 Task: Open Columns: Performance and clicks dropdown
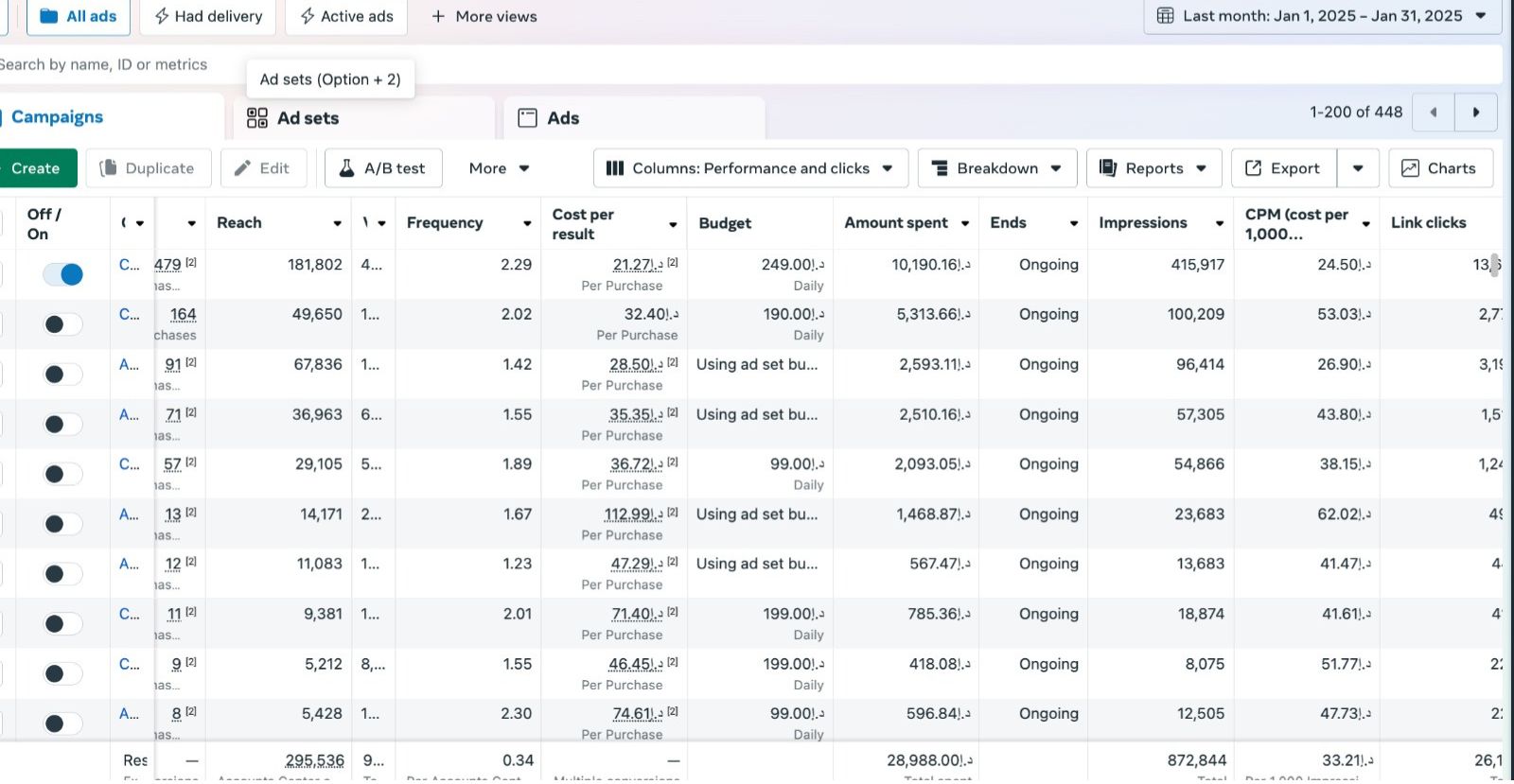(x=751, y=168)
